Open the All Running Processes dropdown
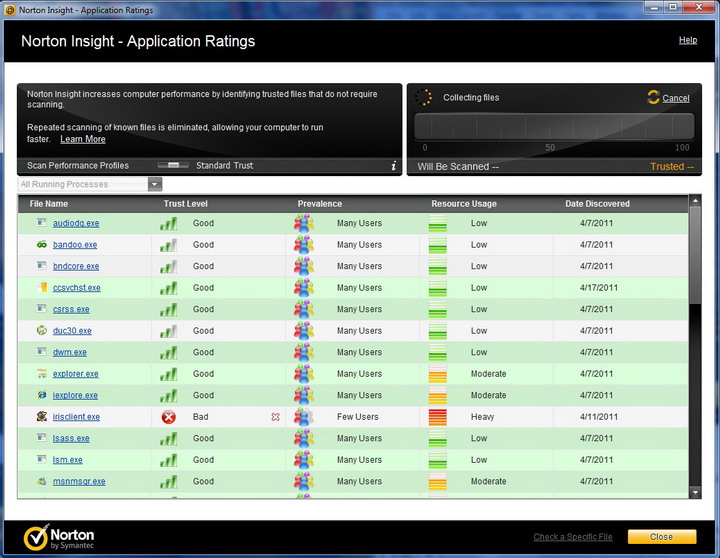 point(90,184)
